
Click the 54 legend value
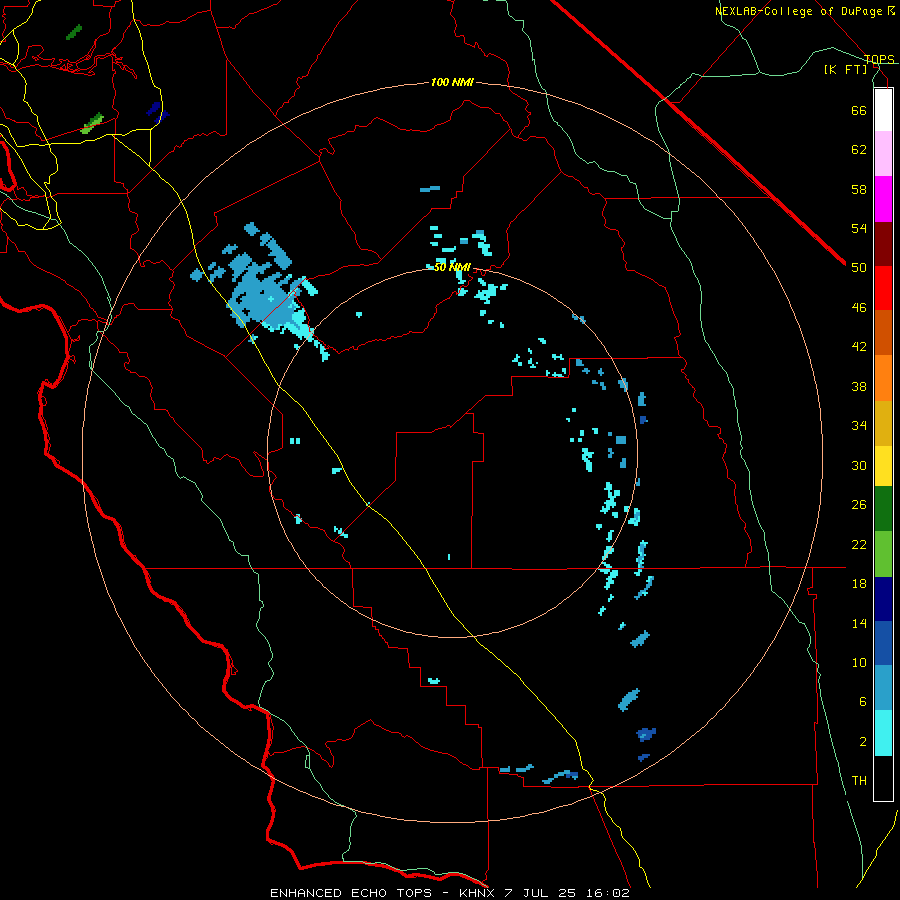tap(859, 228)
